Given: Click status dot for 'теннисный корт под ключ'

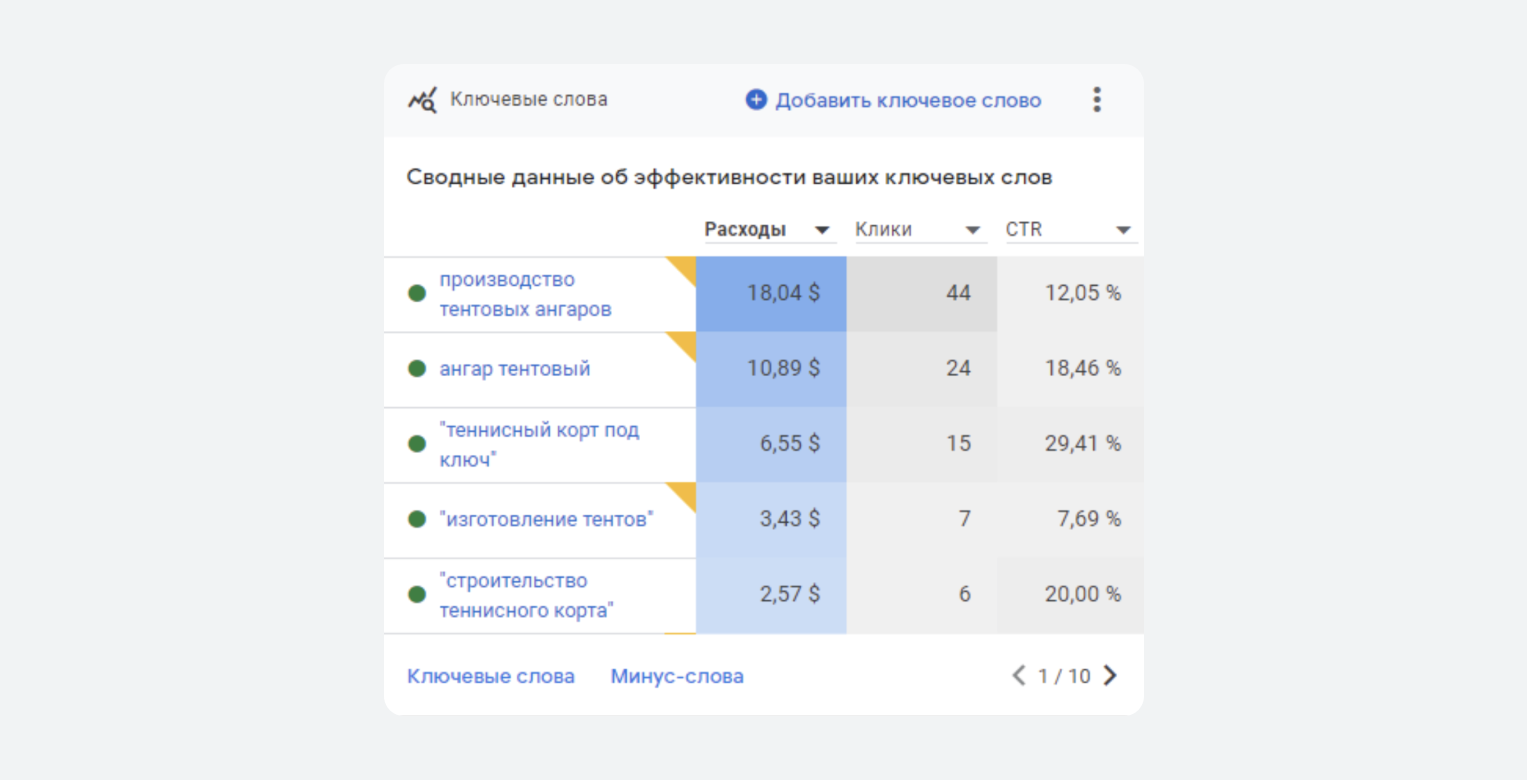Looking at the screenshot, I should (x=417, y=444).
